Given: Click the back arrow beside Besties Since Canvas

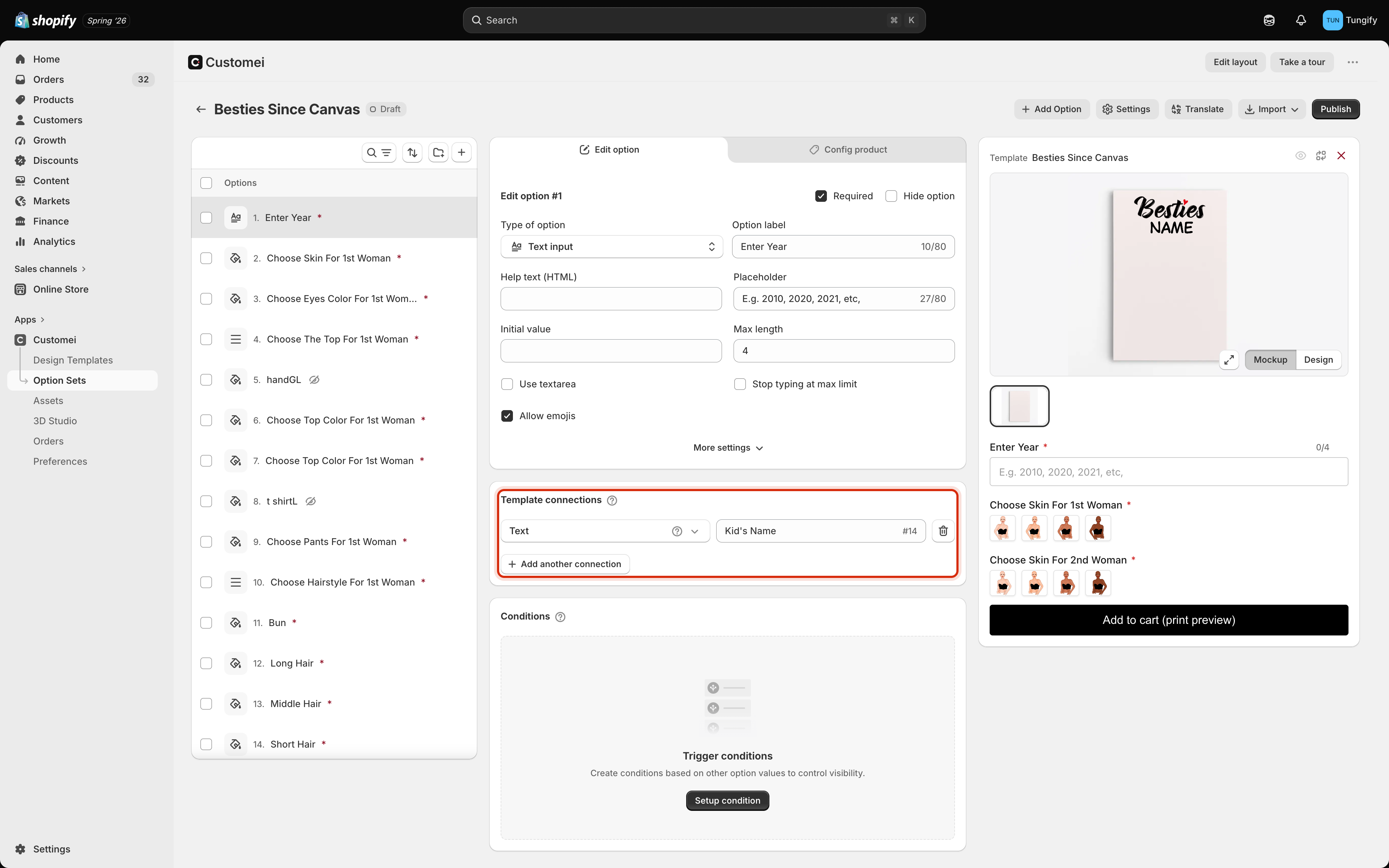Looking at the screenshot, I should point(201,109).
